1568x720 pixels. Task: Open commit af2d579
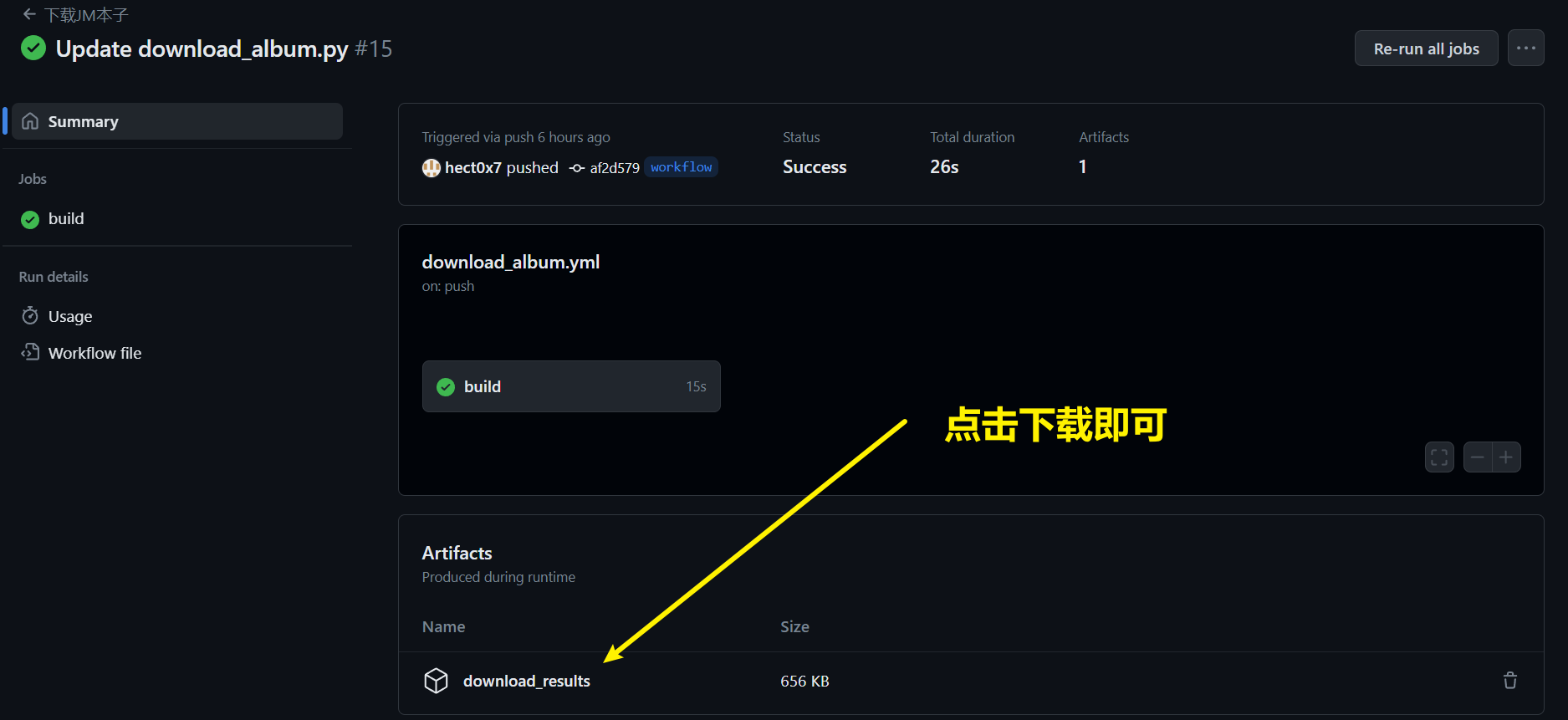614,168
